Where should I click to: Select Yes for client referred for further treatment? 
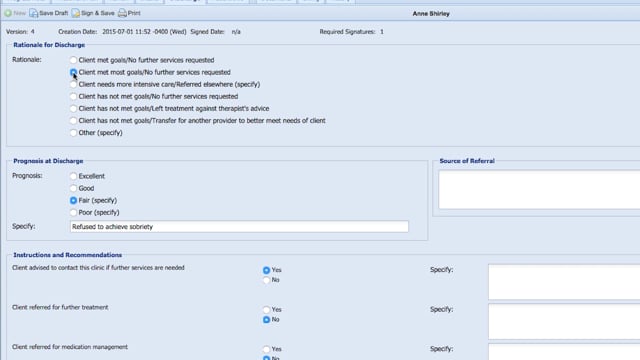(267, 310)
